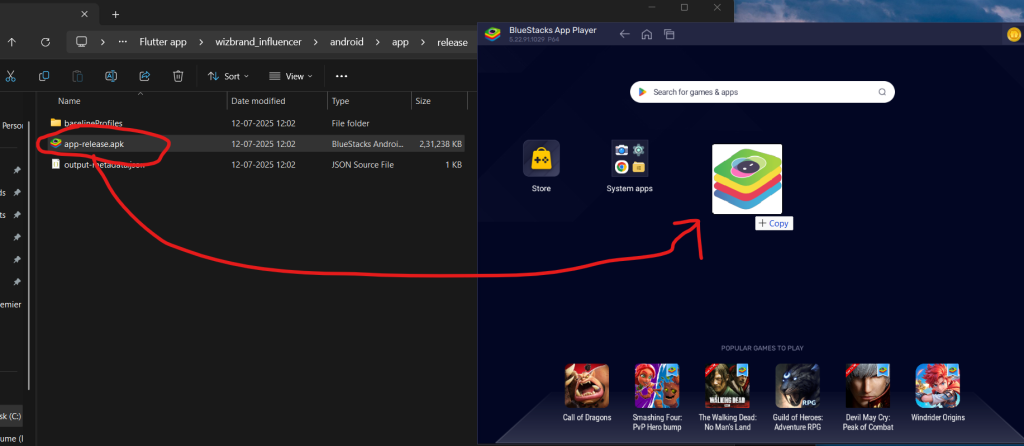Click the 2,31,238 KB size cell
The width and height of the screenshot is (1024, 446).
point(441,144)
